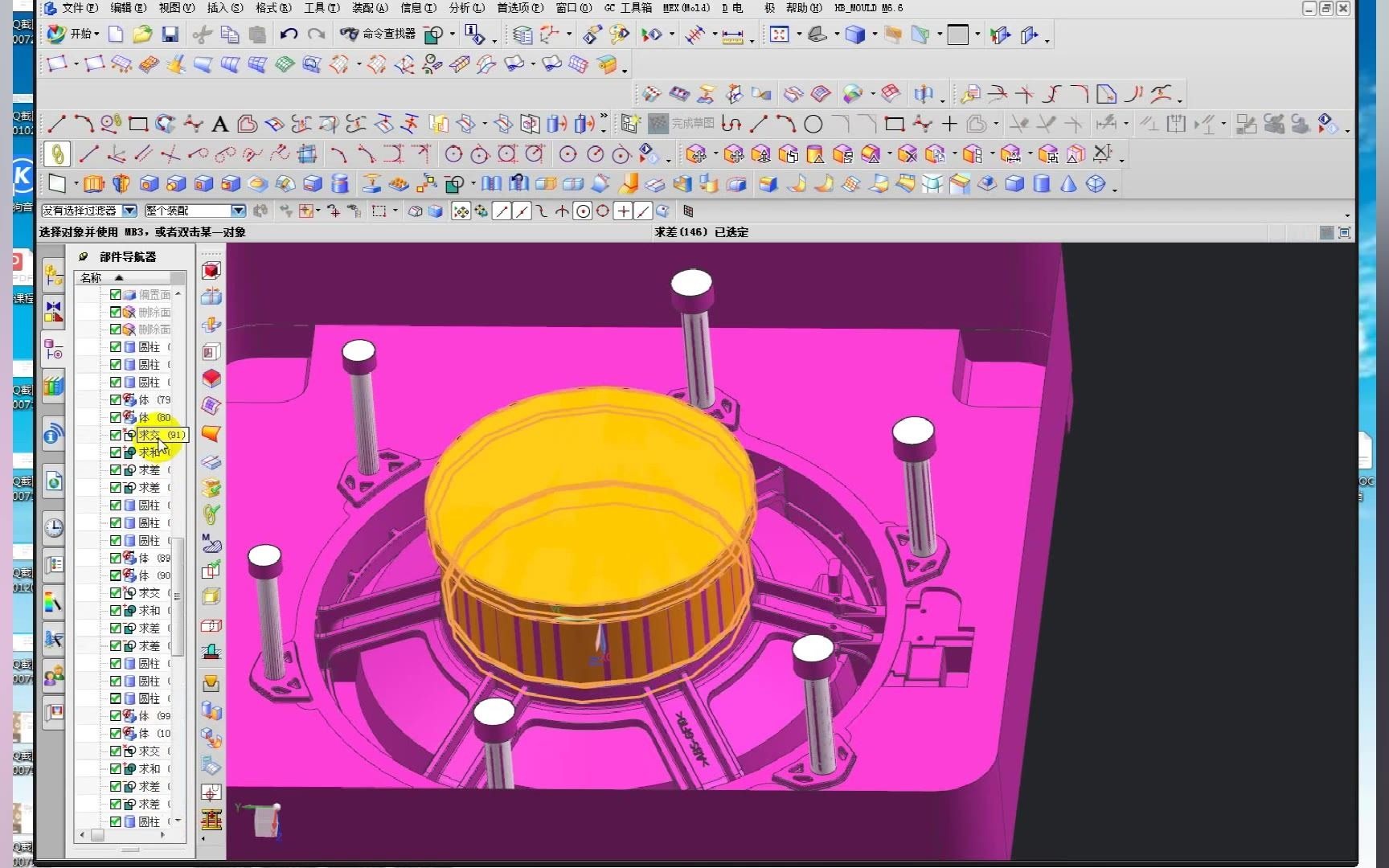Click the Fit view icon

[x=779, y=35]
